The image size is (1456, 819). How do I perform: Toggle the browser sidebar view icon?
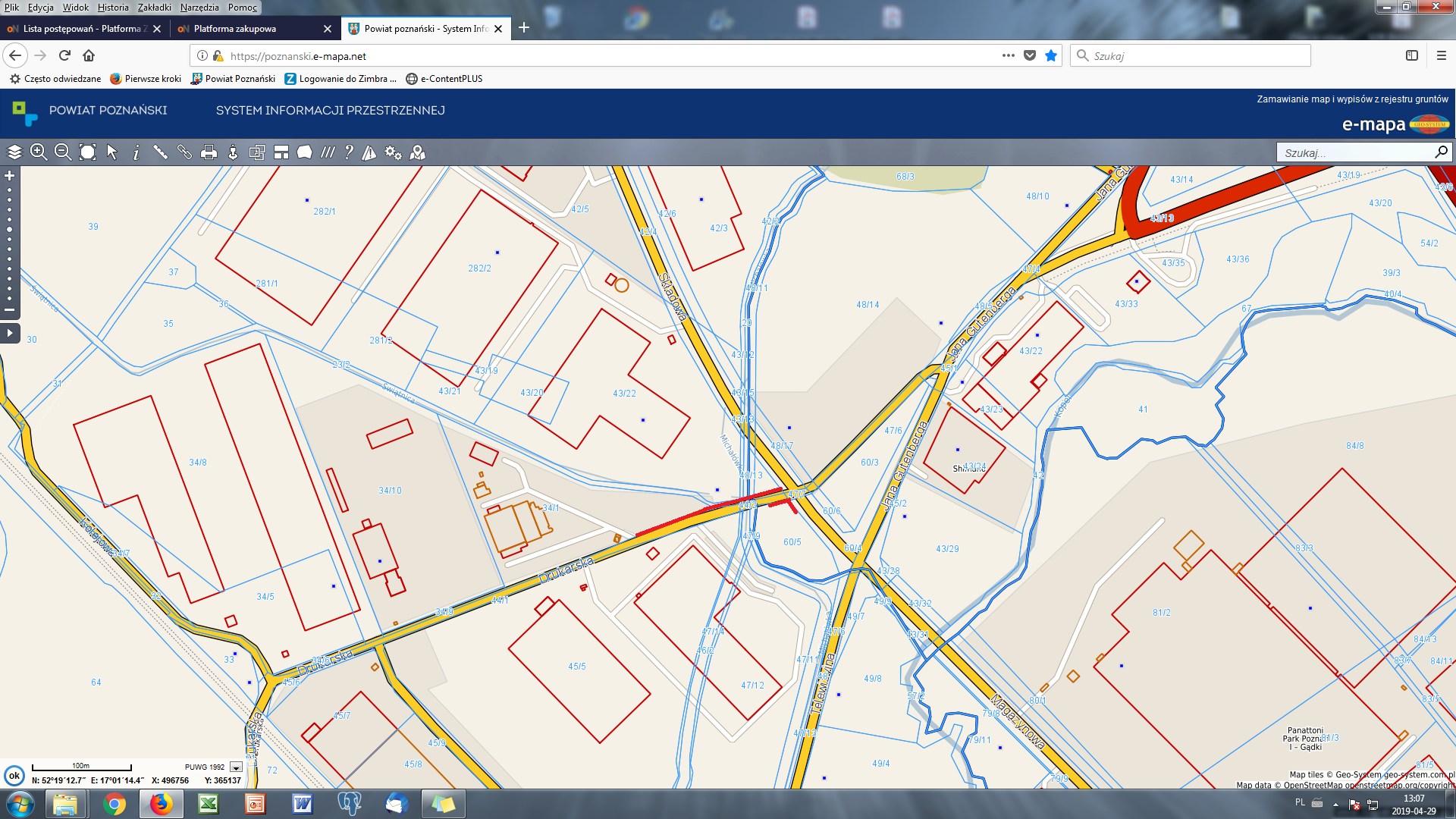pyautogui.click(x=1412, y=55)
